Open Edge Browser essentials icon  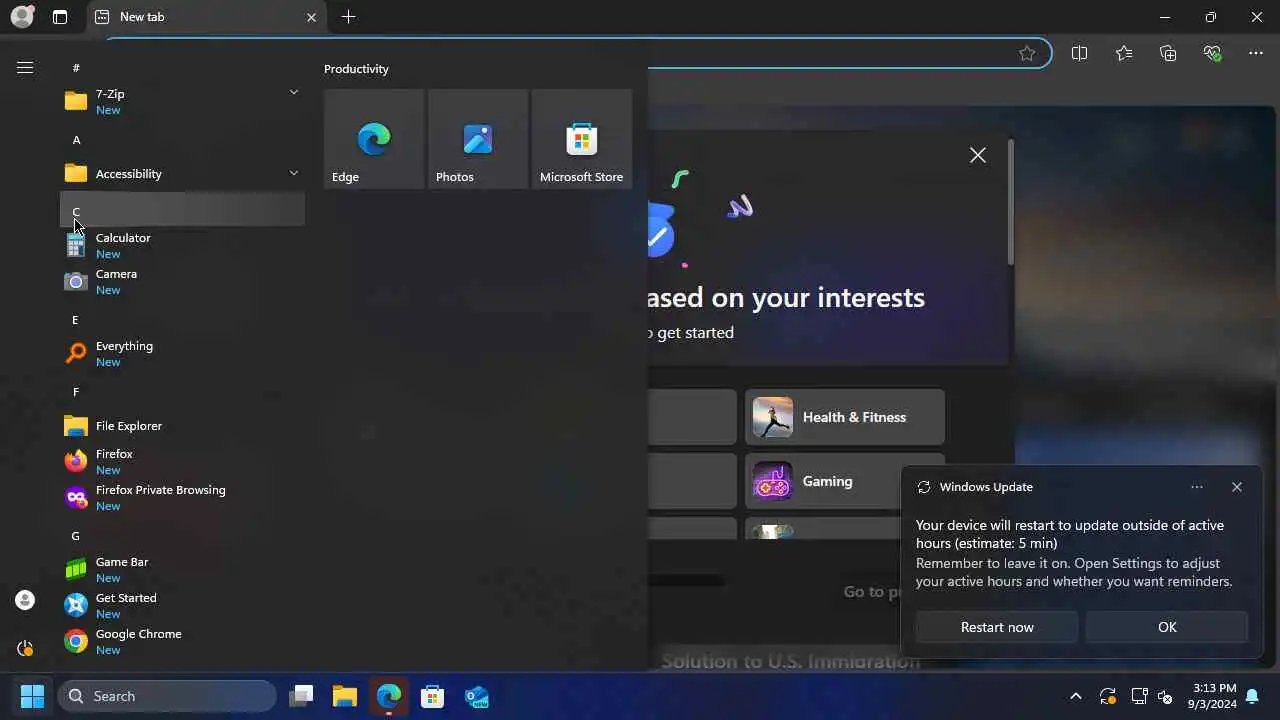tap(1213, 53)
